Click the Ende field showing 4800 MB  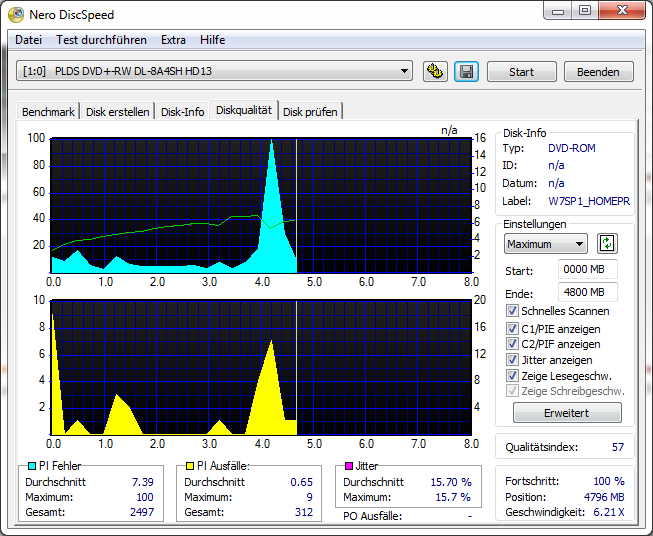(x=588, y=292)
